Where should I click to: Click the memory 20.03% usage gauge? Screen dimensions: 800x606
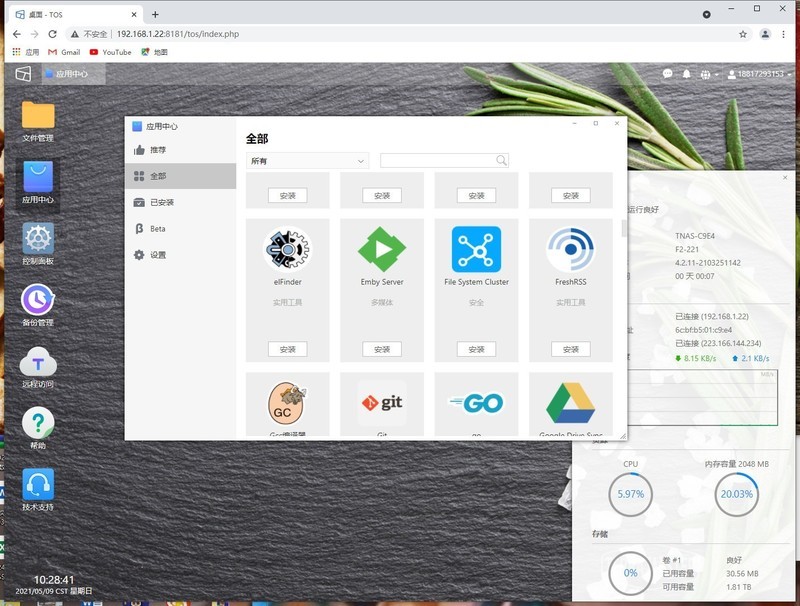(736, 494)
